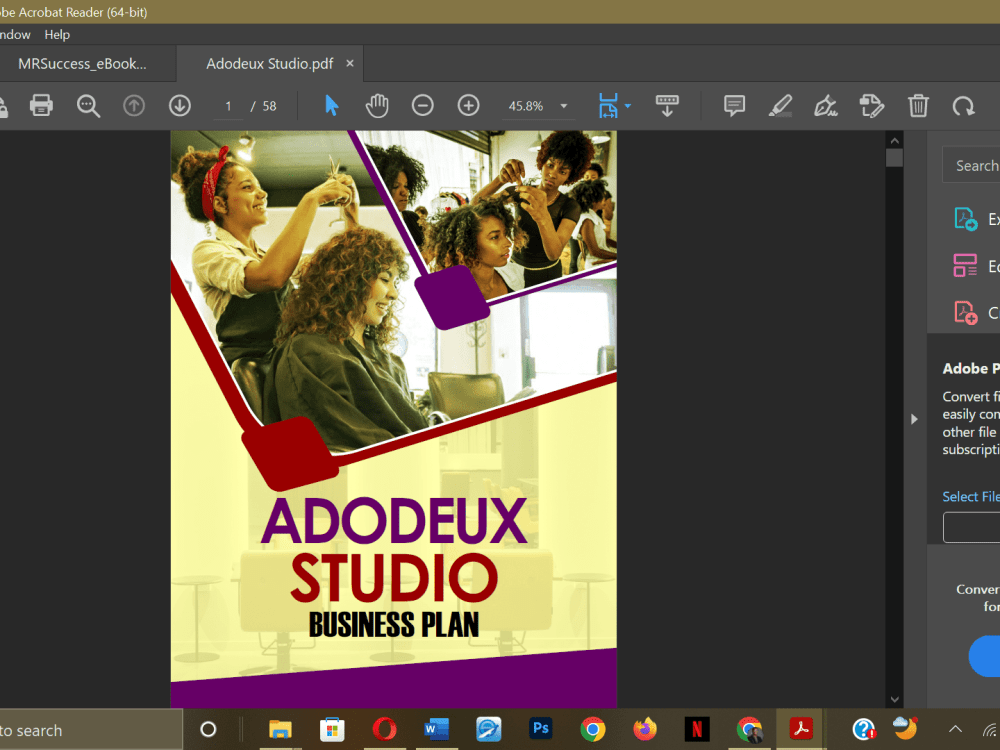
Task: Expand the page fit options arrow
Action: click(x=628, y=106)
